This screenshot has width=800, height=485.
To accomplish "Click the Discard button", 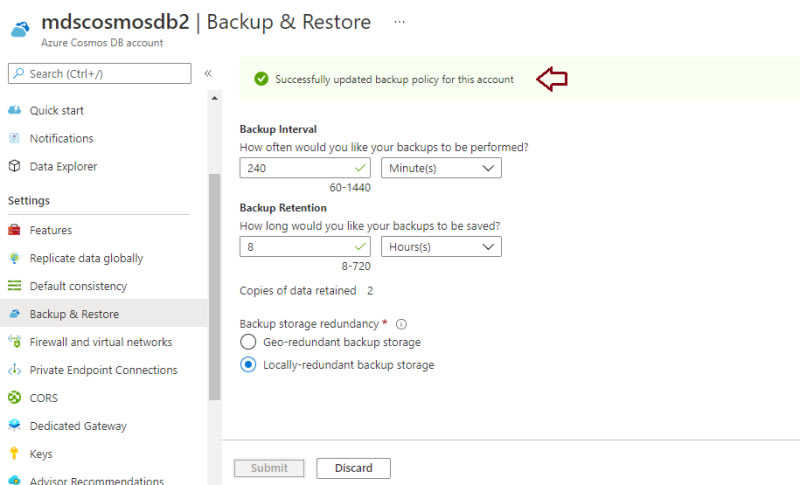I will [353, 468].
